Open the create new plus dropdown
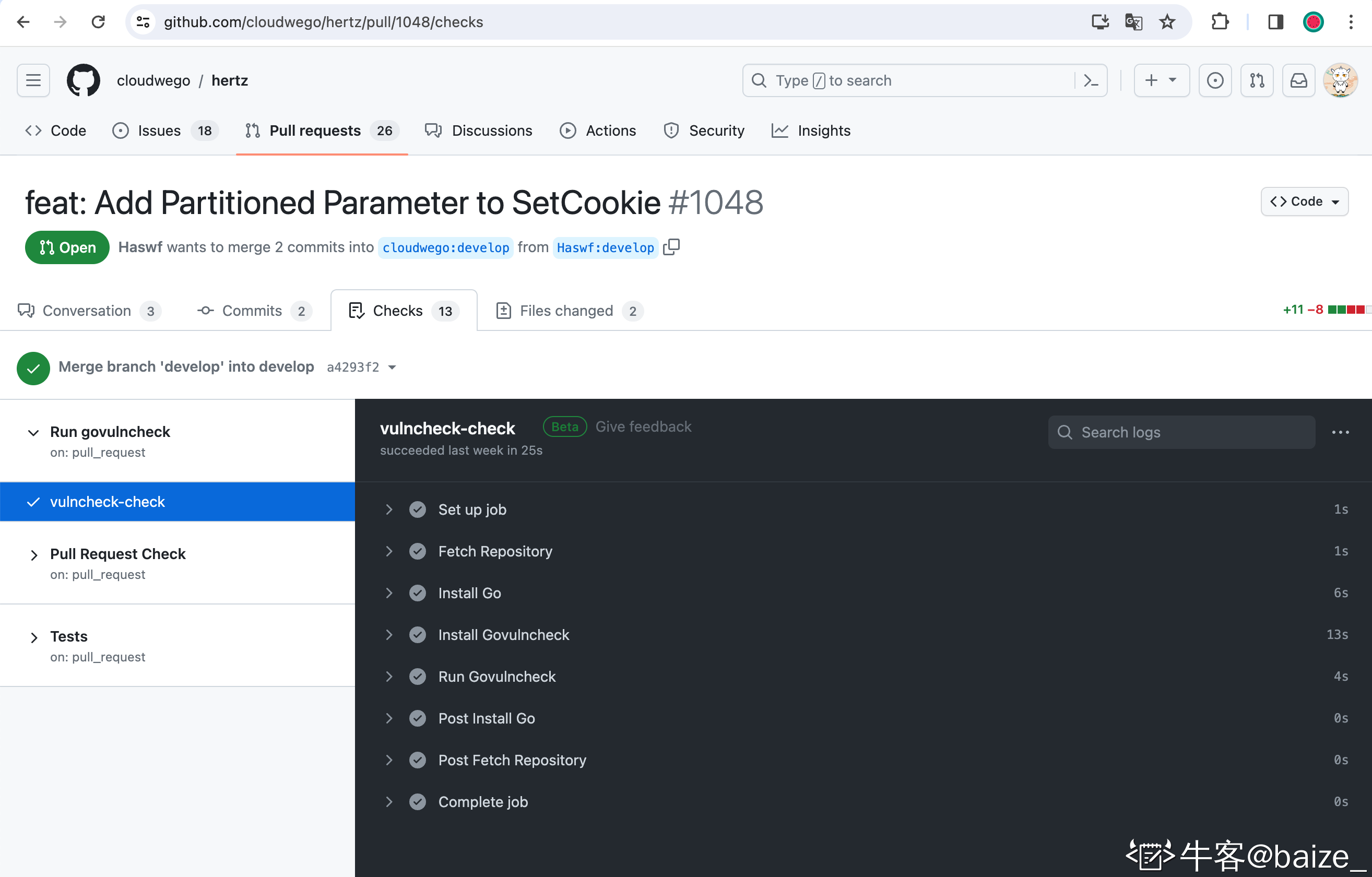1372x877 pixels. coord(1161,80)
